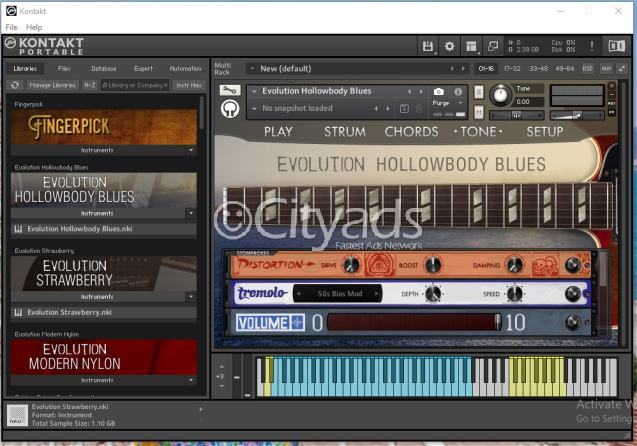
Task: Toggle the instrument Solo button
Action: click(479, 92)
